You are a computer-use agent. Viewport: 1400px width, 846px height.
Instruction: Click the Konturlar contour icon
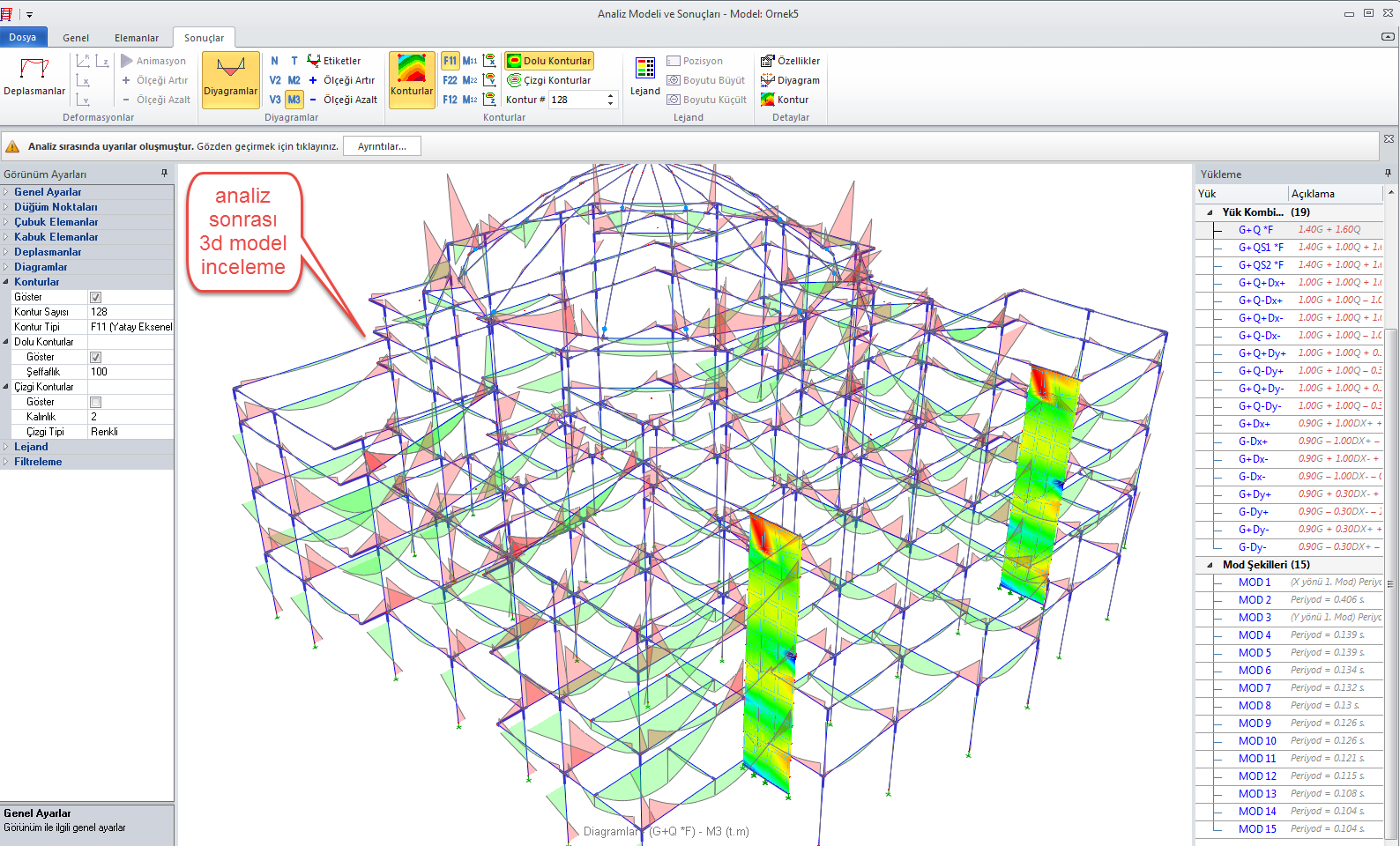click(412, 78)
